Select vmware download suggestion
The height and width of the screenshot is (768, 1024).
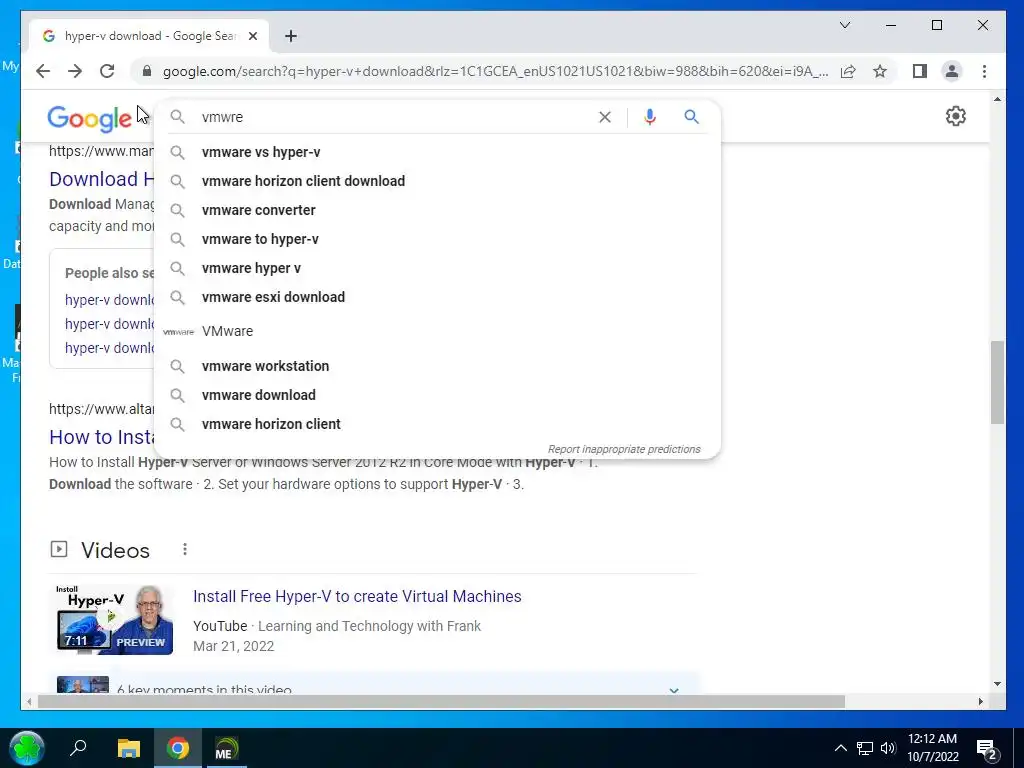click(438, 395)
